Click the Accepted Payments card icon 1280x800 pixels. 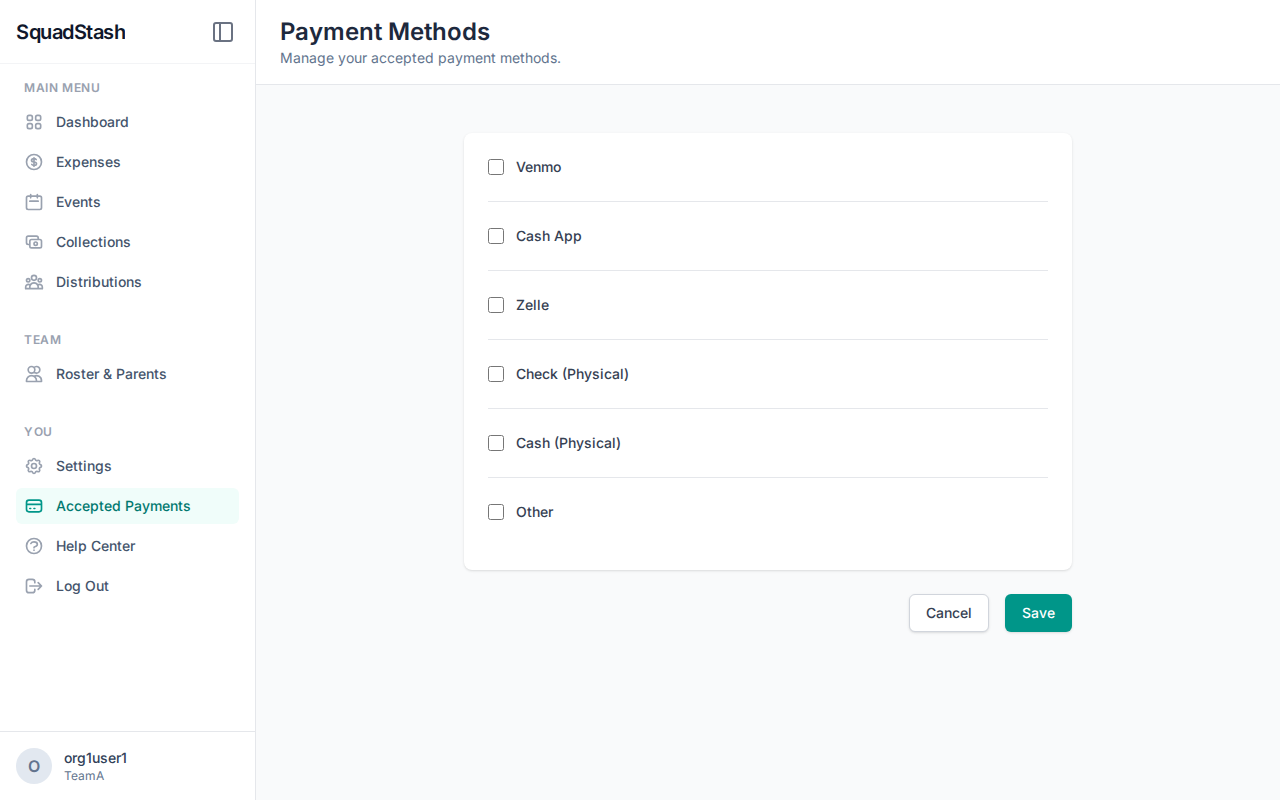pyautogui.click(x=33, y=506)
